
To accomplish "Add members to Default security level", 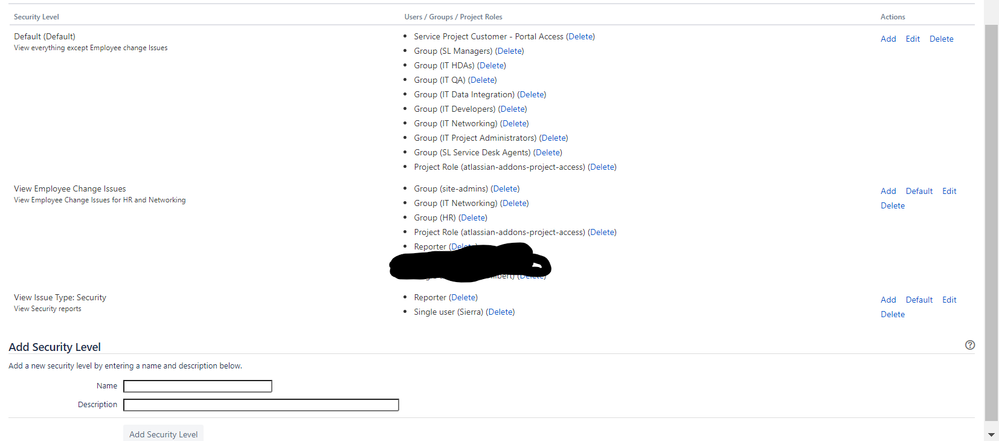I will click(x=888, y=39).
